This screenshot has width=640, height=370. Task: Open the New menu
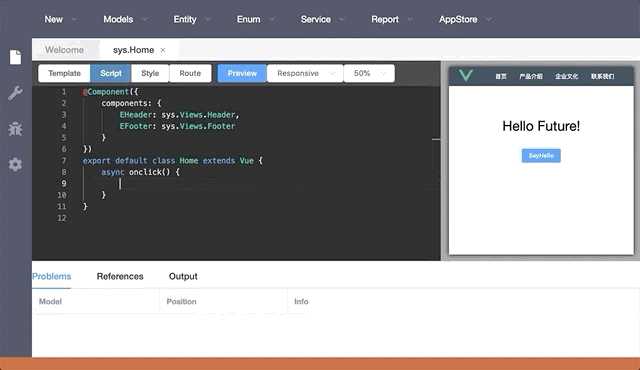coord(53,20)
